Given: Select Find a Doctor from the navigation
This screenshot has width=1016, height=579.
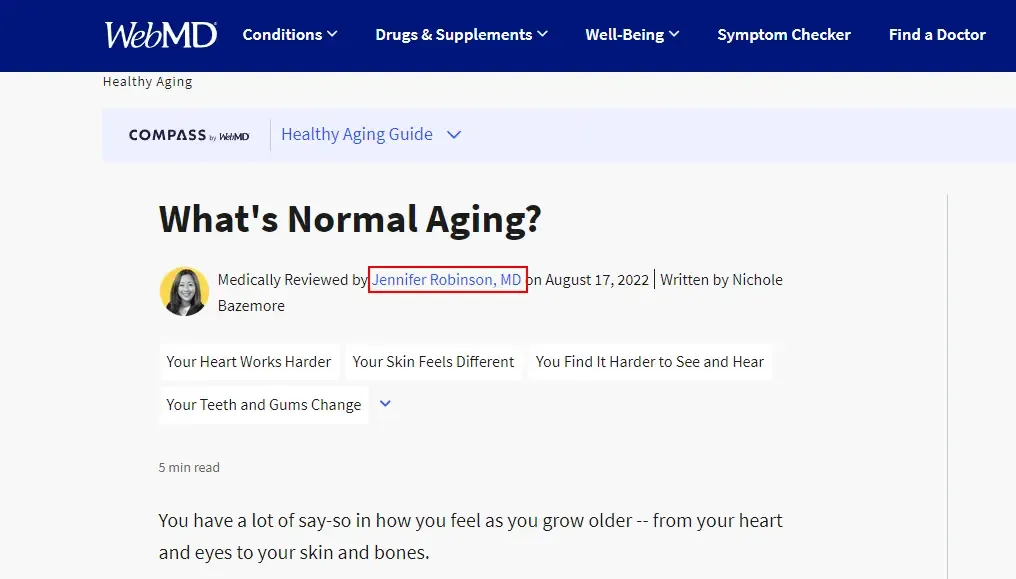Looking at the screenshot, I should (937, 34).
